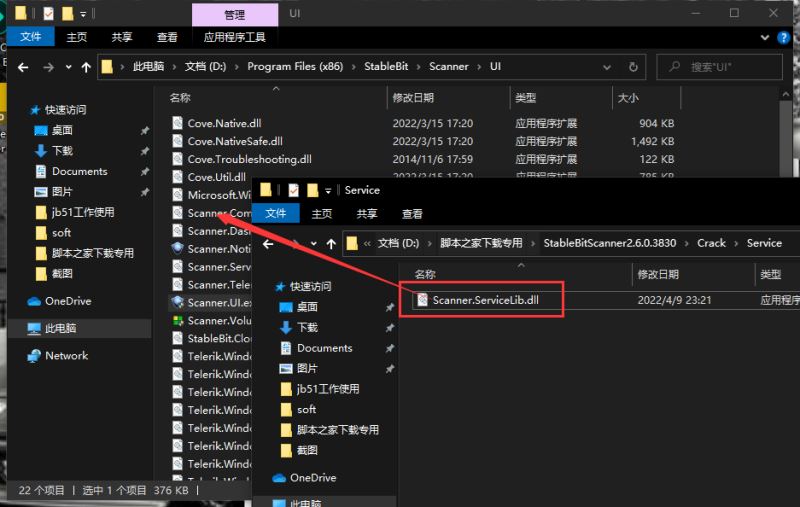Viewport: 800px width, 507px height.
Task: Open Documents in UI window sidebar
Action: coord(79,171)
